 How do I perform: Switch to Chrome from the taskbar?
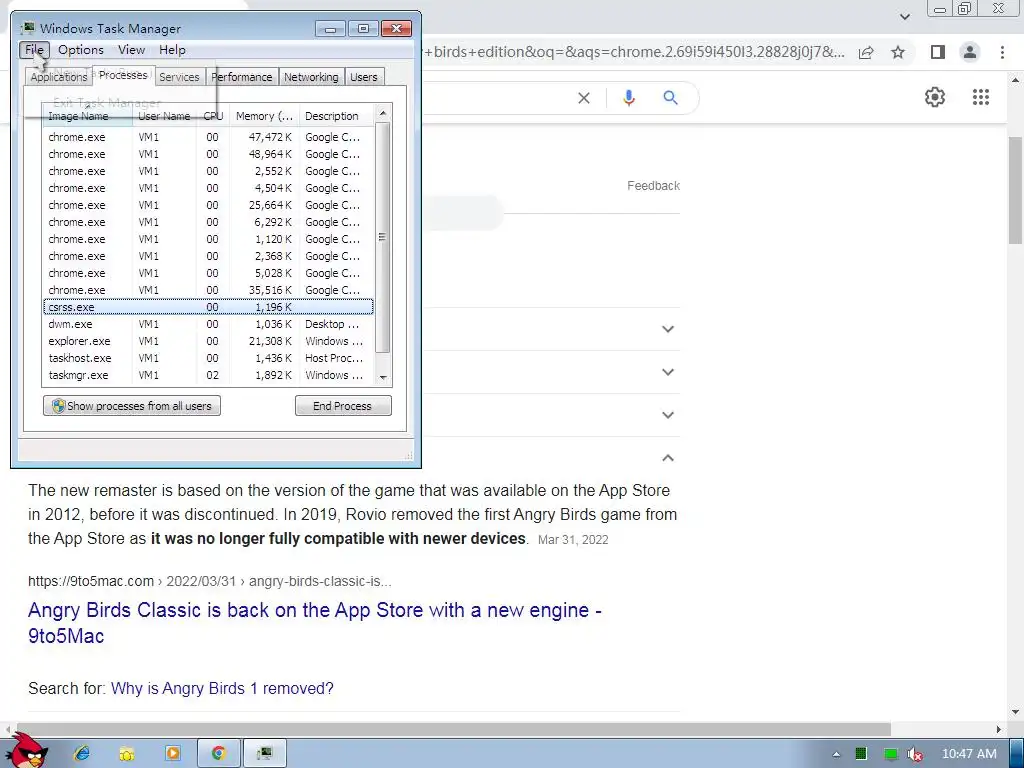click(x=218, y=754)
